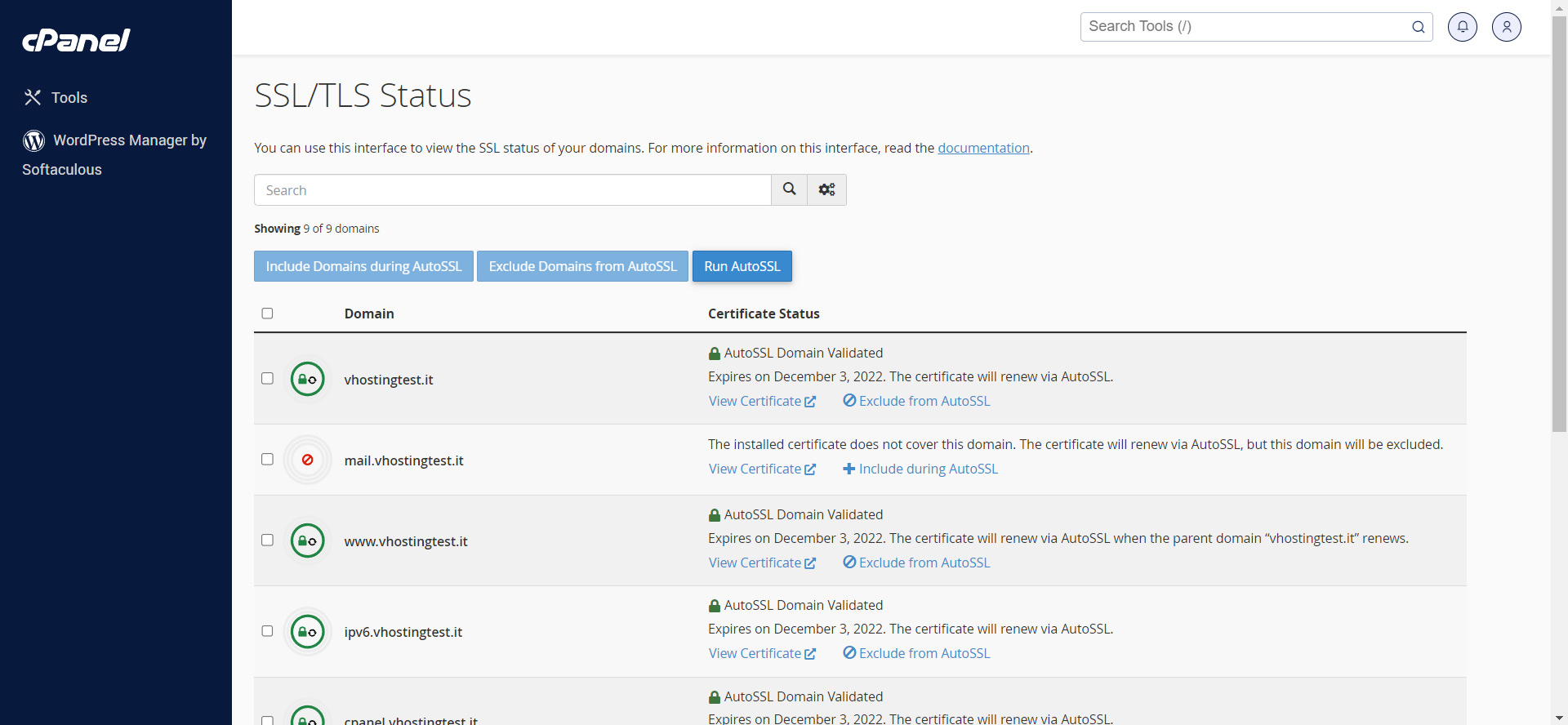Click the Showing 9 of 9 domains text
The image size is (1568, 725).
(x=317, y=229)
